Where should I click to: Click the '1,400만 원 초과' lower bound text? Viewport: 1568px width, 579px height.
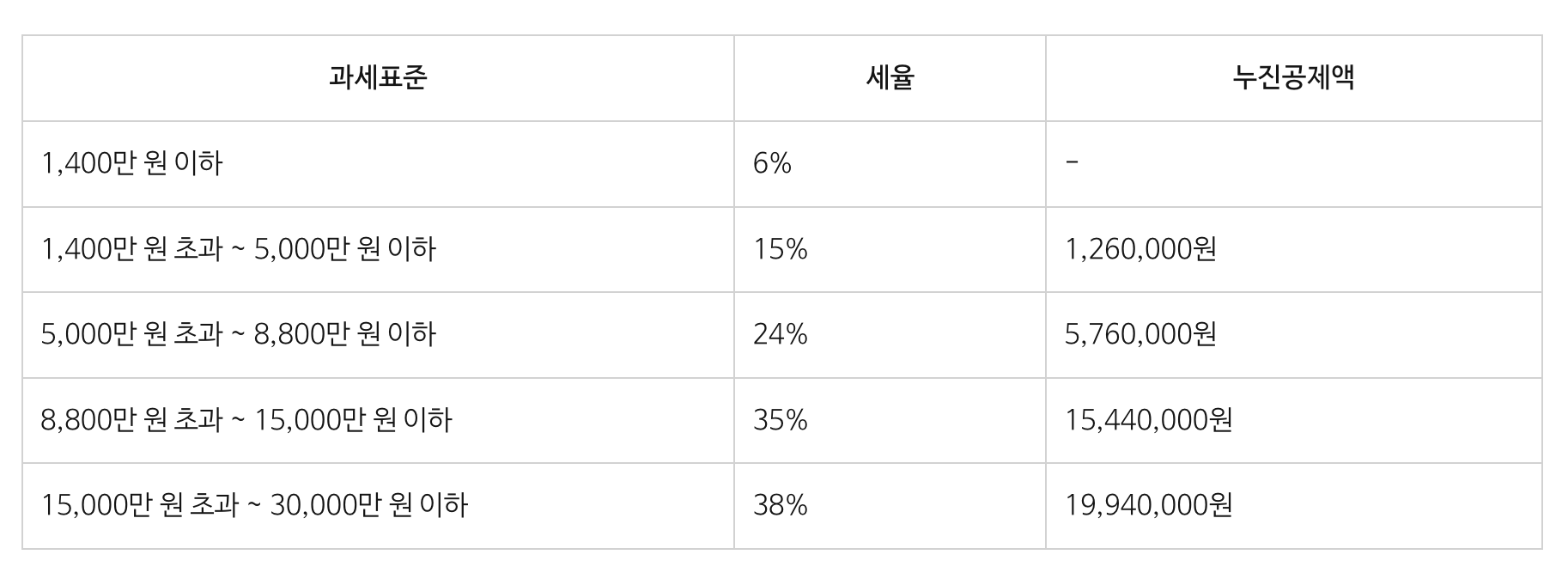tap(131, 249)
